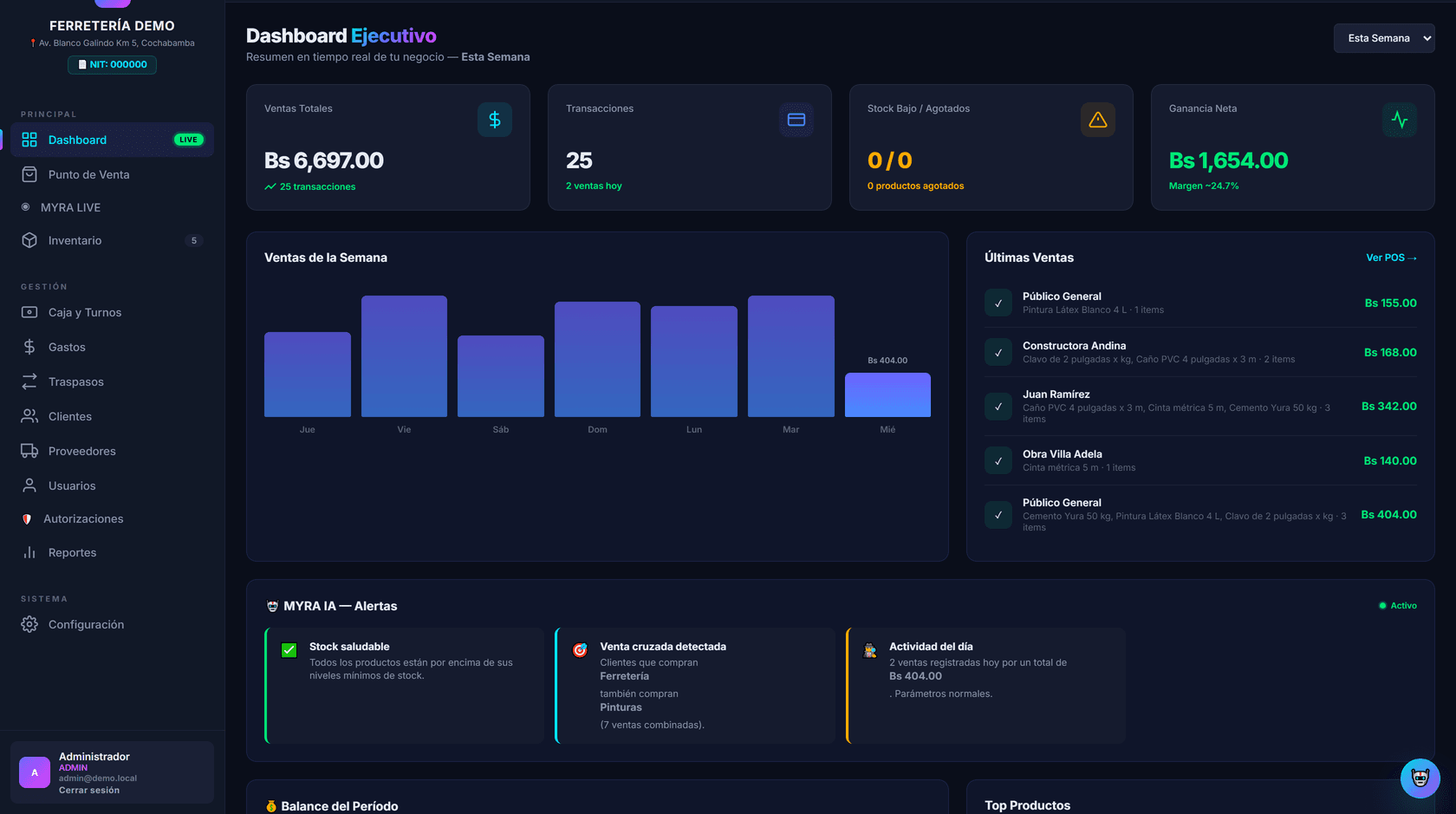
Task: Open the MYRA assistant floating avatar
Action: pyautogui.click(x=1420, y=778)
